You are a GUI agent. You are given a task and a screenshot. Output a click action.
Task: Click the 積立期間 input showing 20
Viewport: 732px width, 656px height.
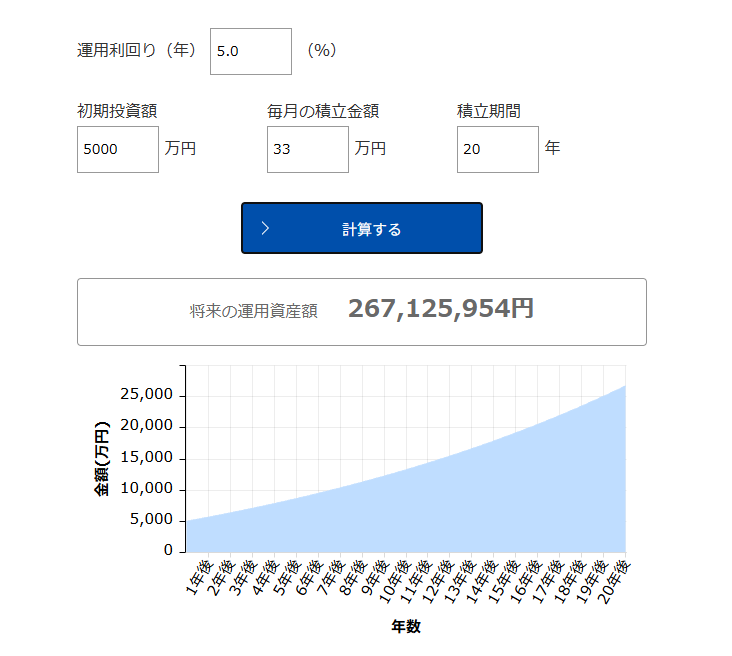click(x=497, y=149)
